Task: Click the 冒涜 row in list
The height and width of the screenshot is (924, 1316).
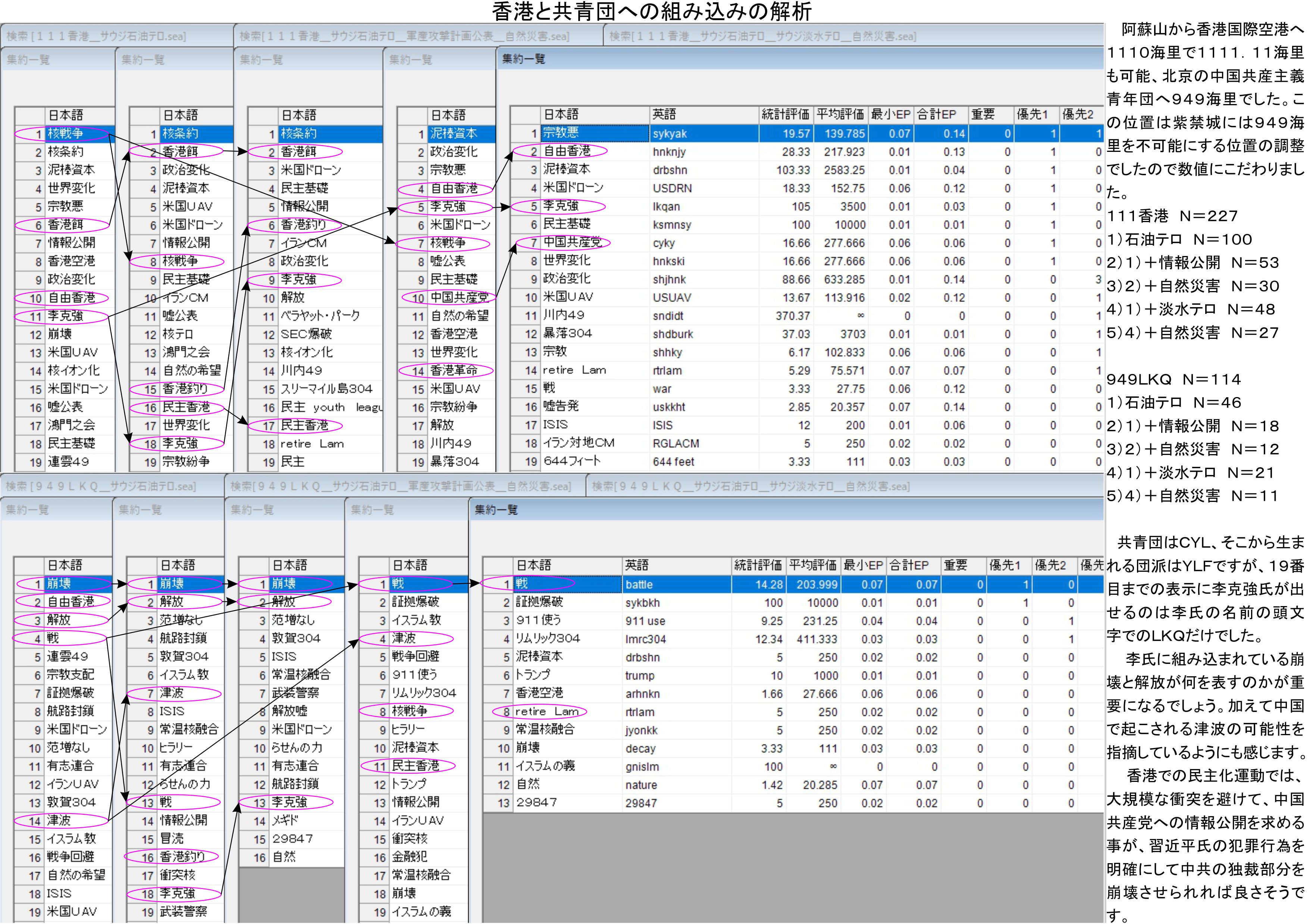Action: [172, 838]
